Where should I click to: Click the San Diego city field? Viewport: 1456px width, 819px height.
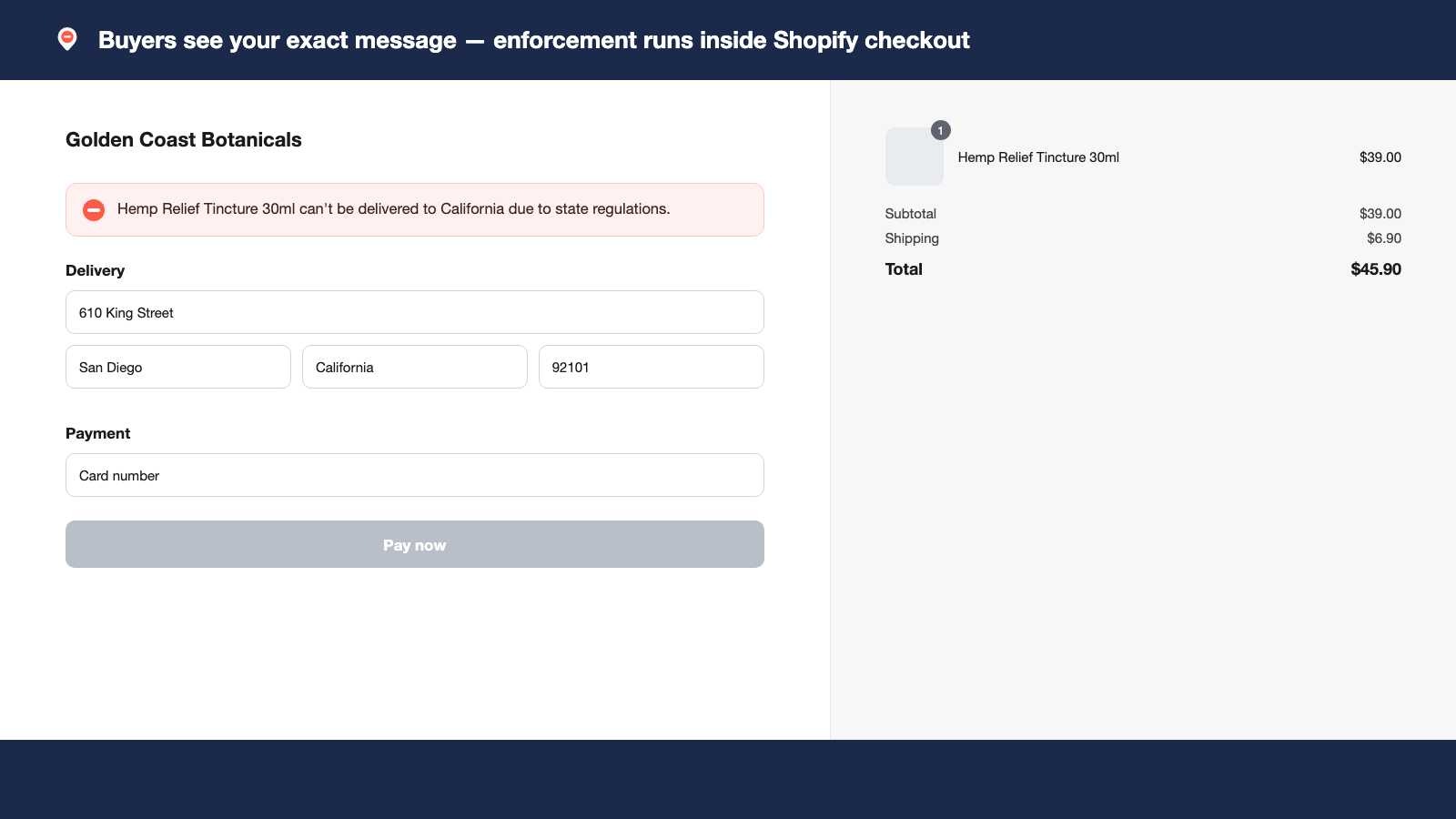(x=178, y=367)
